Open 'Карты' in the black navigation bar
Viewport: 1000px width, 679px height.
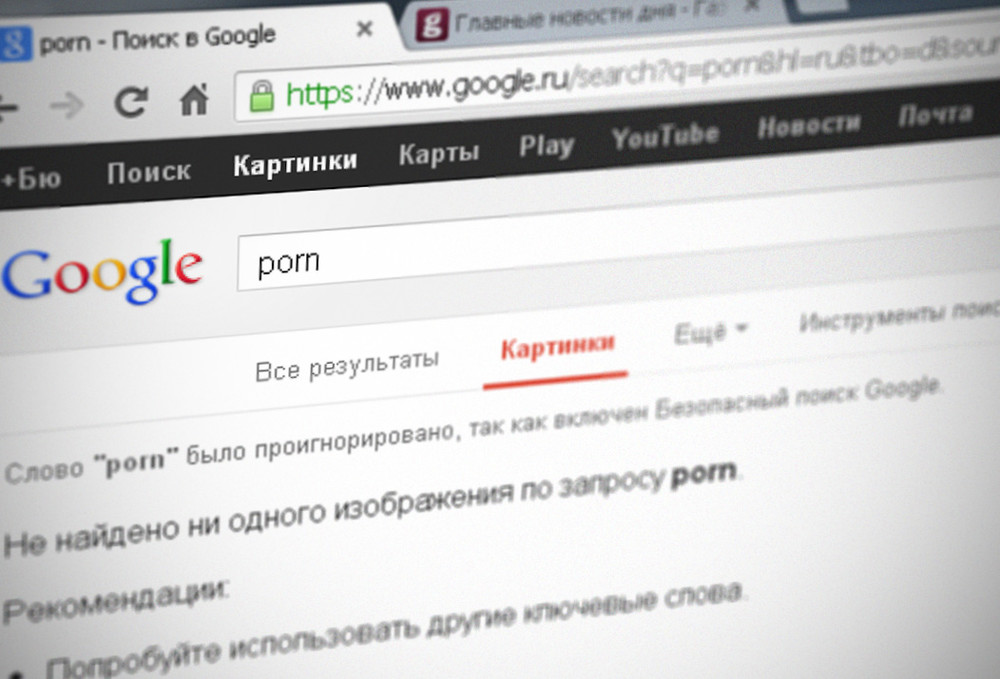tap(439, 153)
